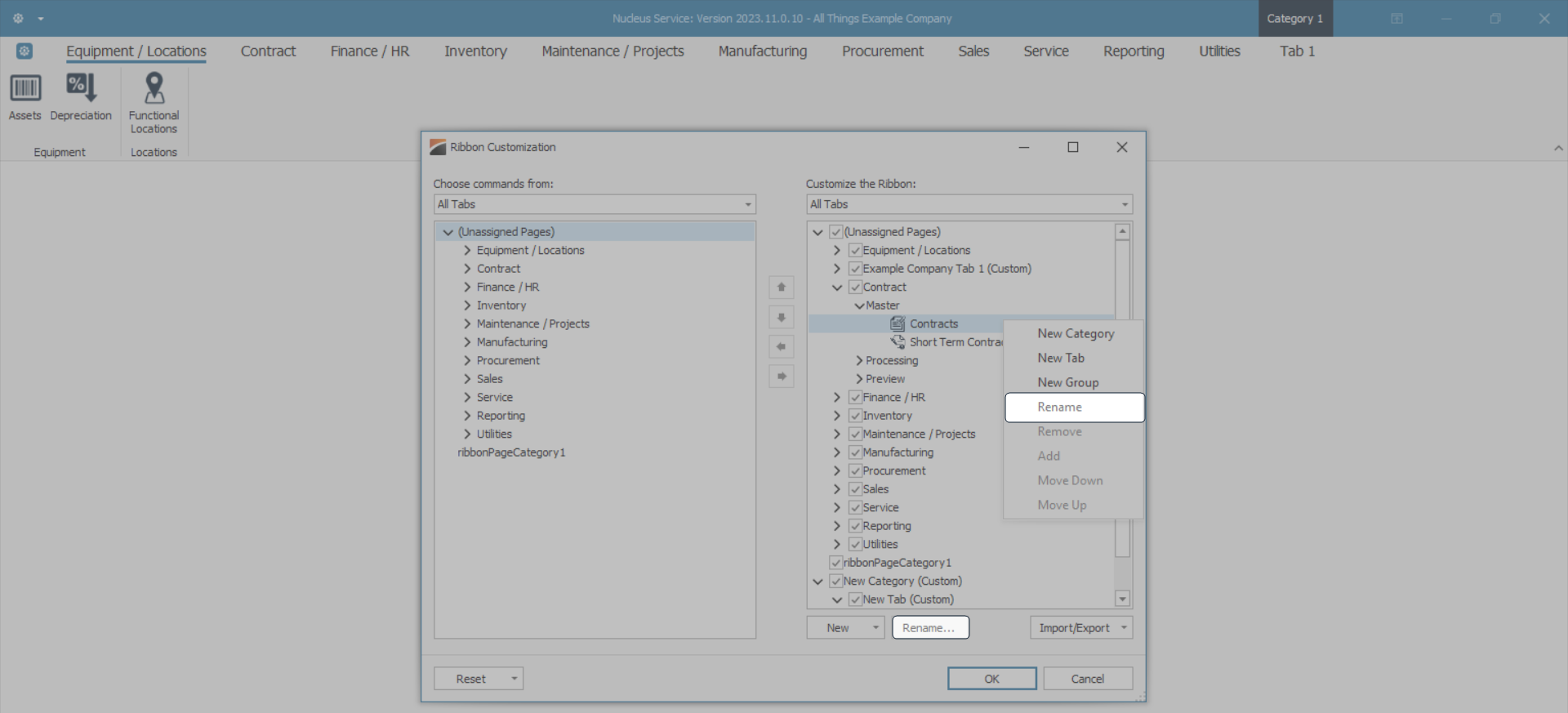
Task: Choose New Group from the context menu
Action: coord(1075,382)
